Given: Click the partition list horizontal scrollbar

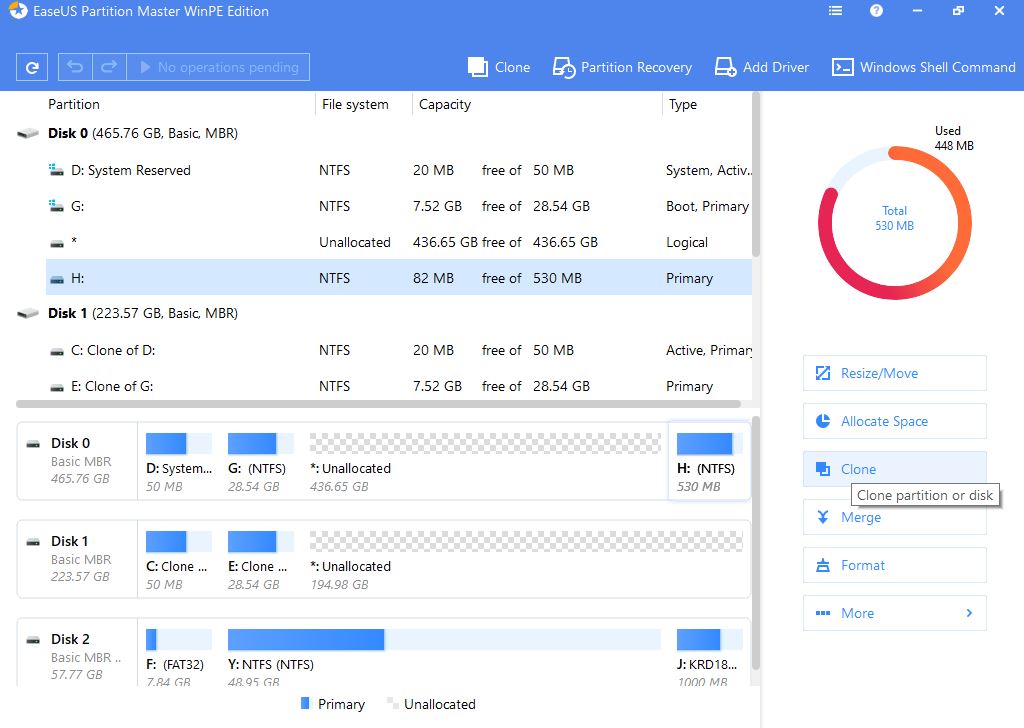Looking at the screenshot, I should click(378, 404).
